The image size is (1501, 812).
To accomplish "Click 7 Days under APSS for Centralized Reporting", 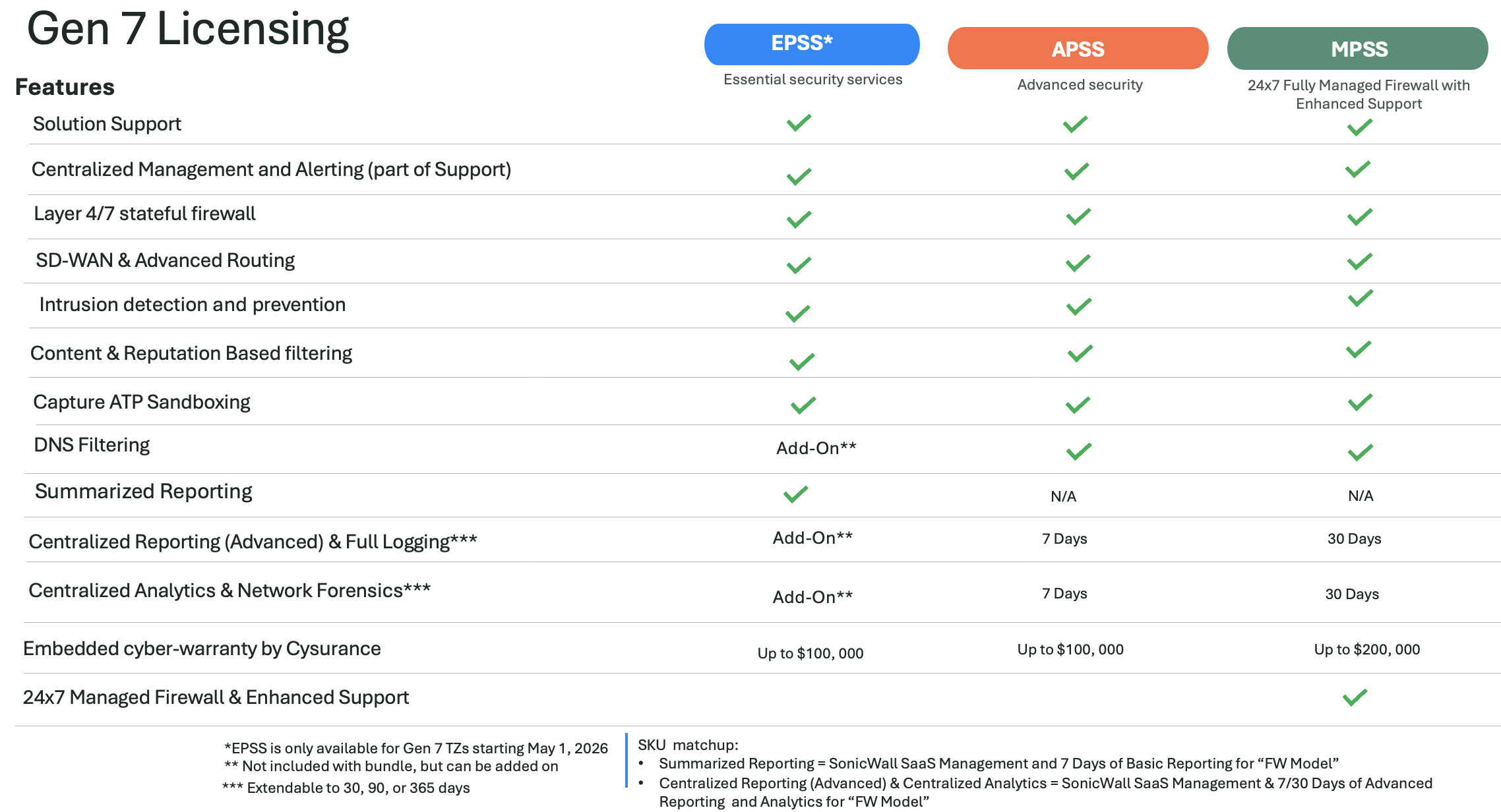I will [x=1064, y=538].
